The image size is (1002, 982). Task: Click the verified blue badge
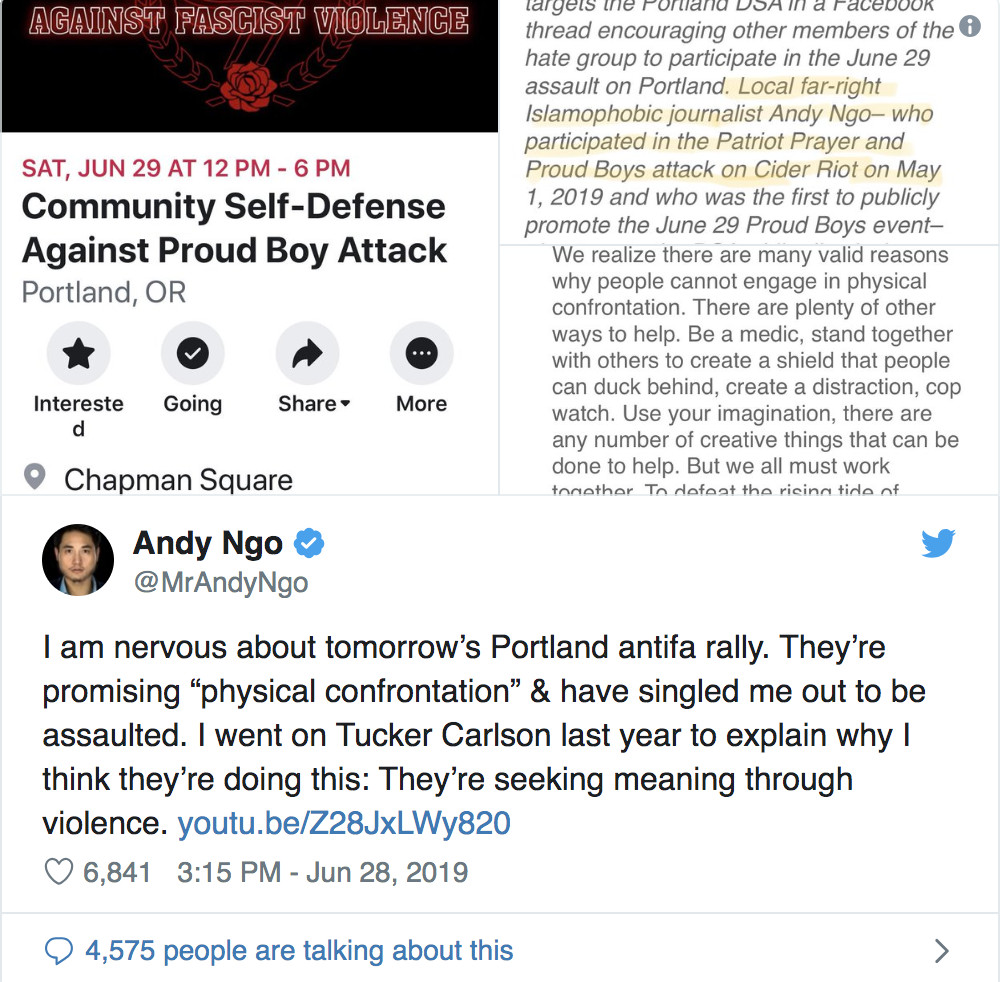(x=309, y=544)
